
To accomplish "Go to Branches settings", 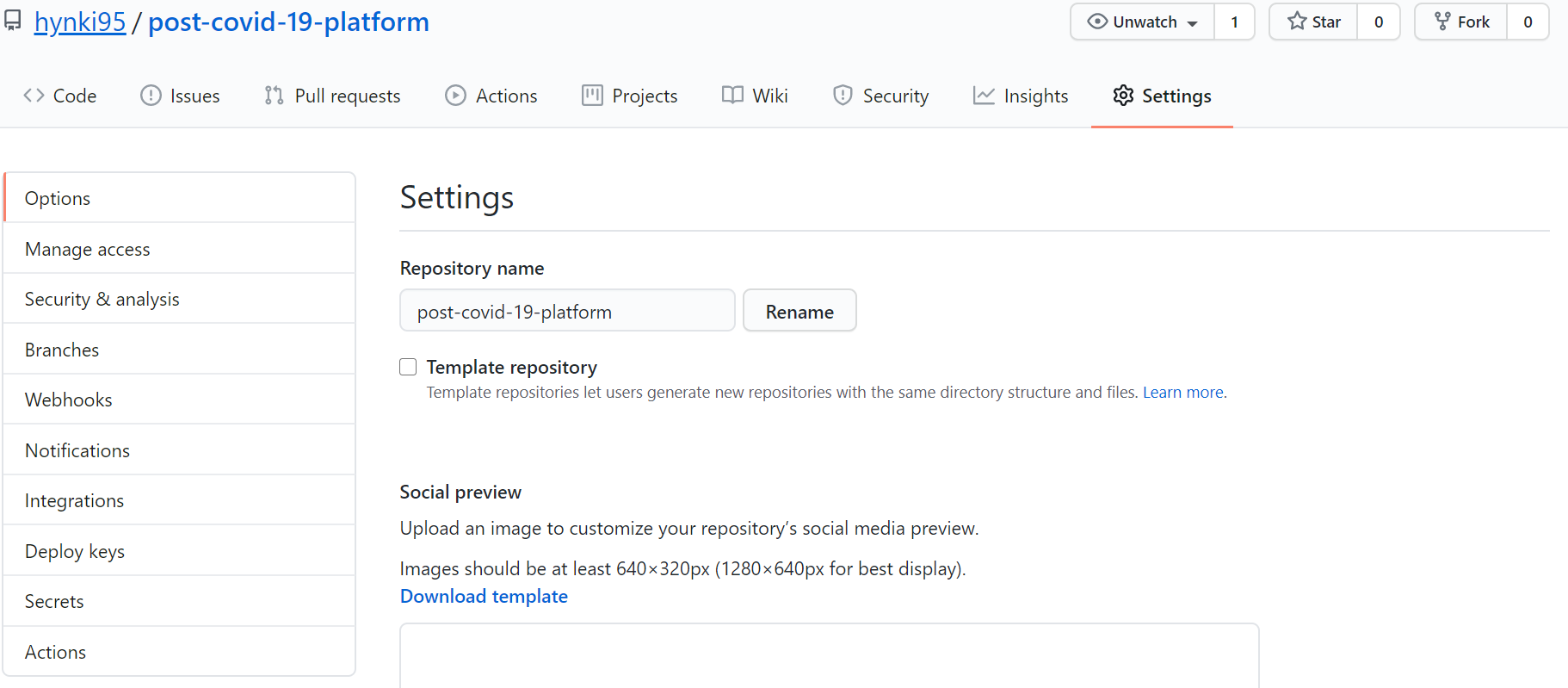I will pos(179,350).
